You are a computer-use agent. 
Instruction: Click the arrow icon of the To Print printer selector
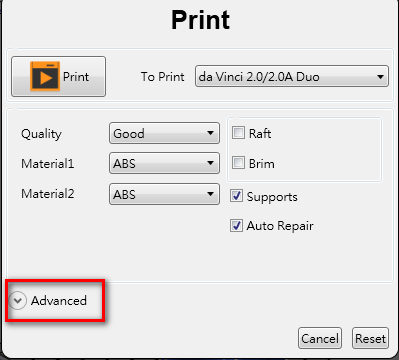point(380,77)
